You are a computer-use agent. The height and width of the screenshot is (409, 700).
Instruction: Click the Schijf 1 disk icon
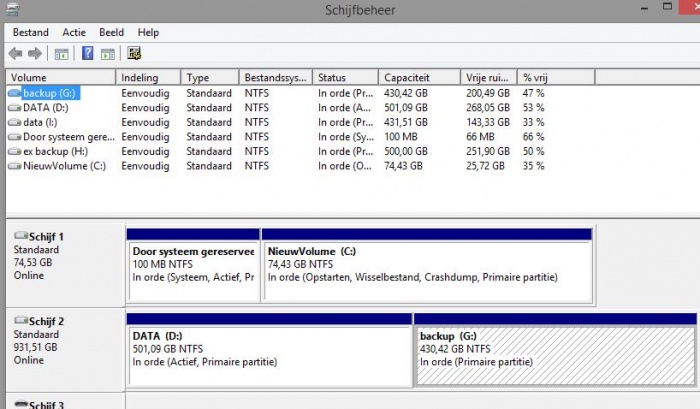click(21, 235)
